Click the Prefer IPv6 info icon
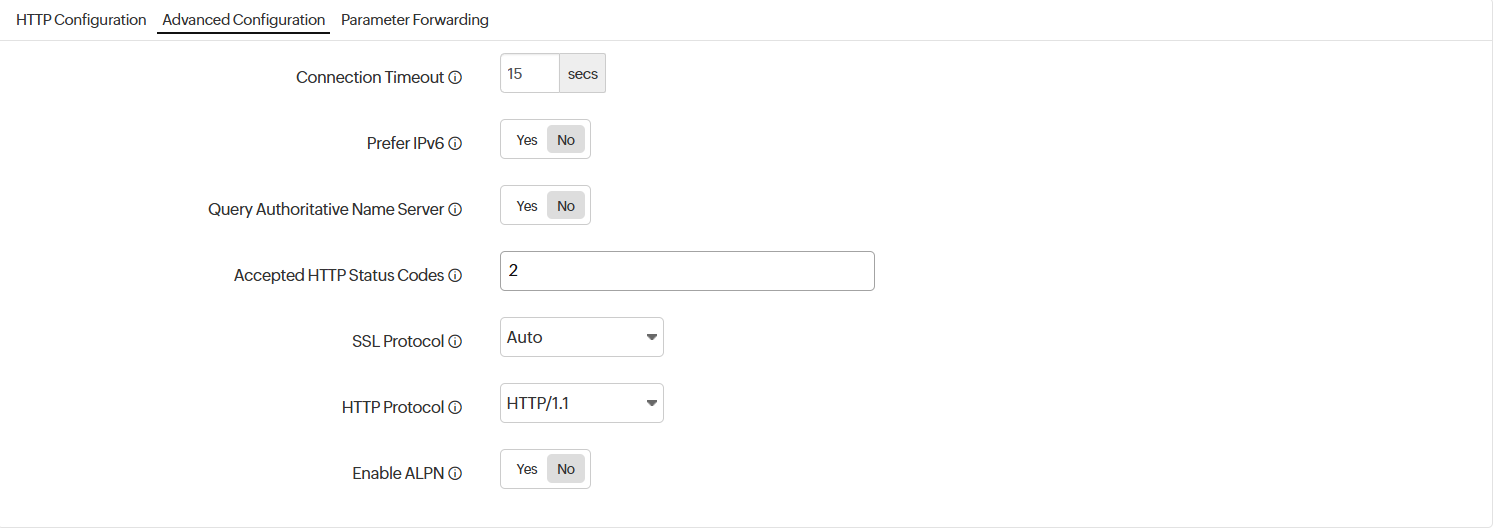This screenshot has height=528, width=1501. (455, 144)
